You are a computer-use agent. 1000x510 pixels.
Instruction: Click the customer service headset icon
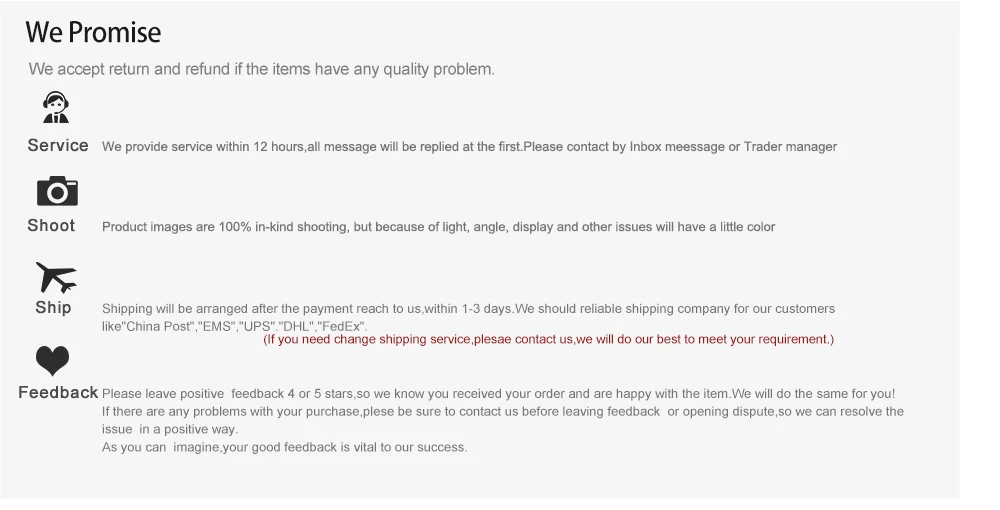coord(56,107)
